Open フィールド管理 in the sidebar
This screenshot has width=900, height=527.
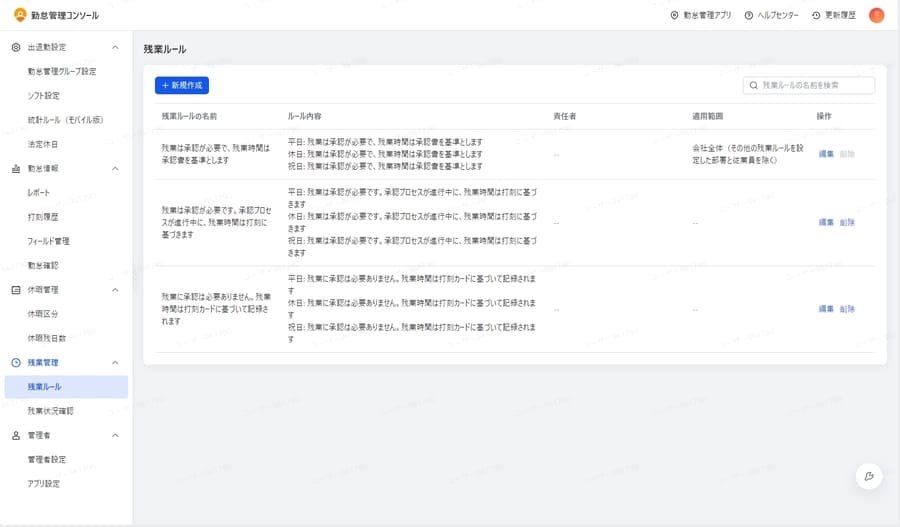pos(49,241)
